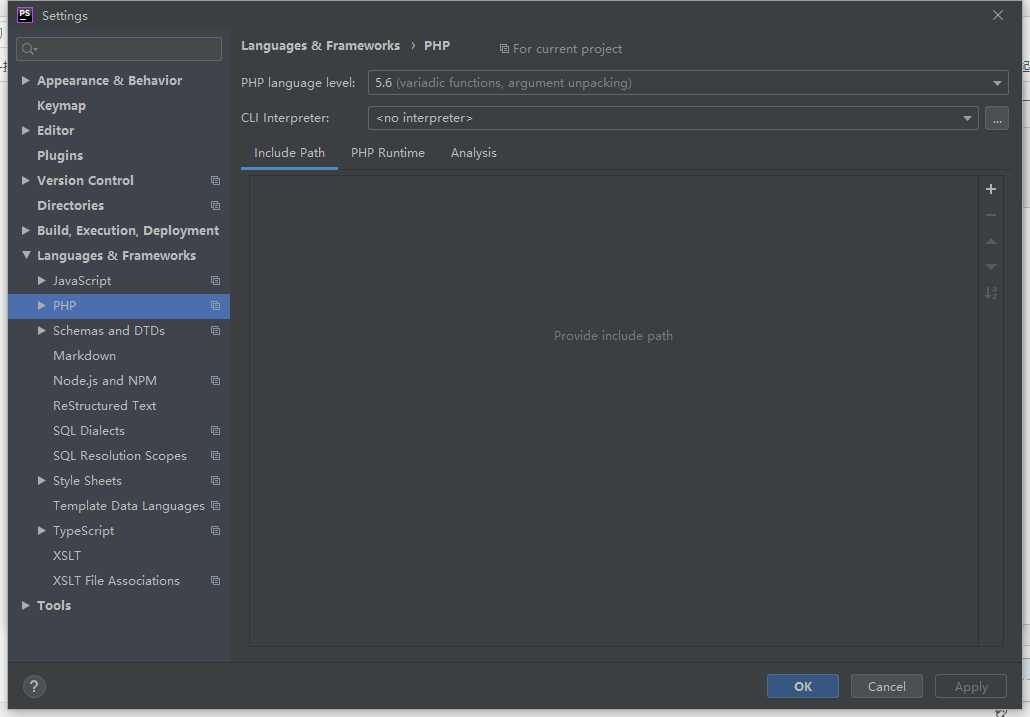Click project-level icon beside Template Data Languages
This screenshot has height=717, width=1030.
pos(215,506)
